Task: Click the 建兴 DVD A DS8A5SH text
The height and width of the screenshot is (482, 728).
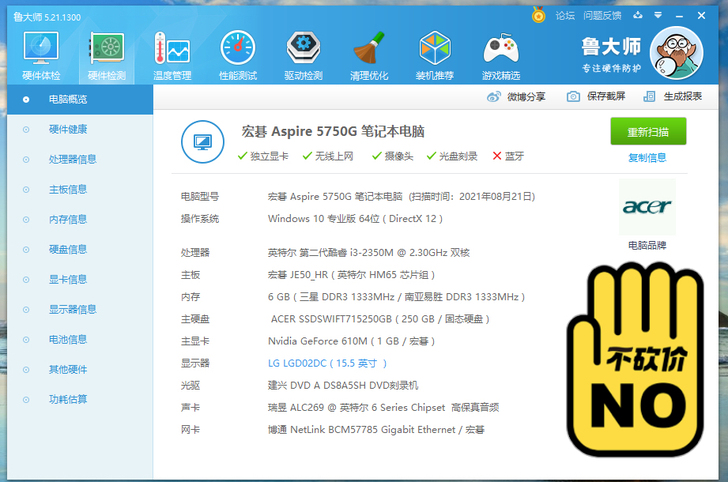Action: (x=343, y=385)
